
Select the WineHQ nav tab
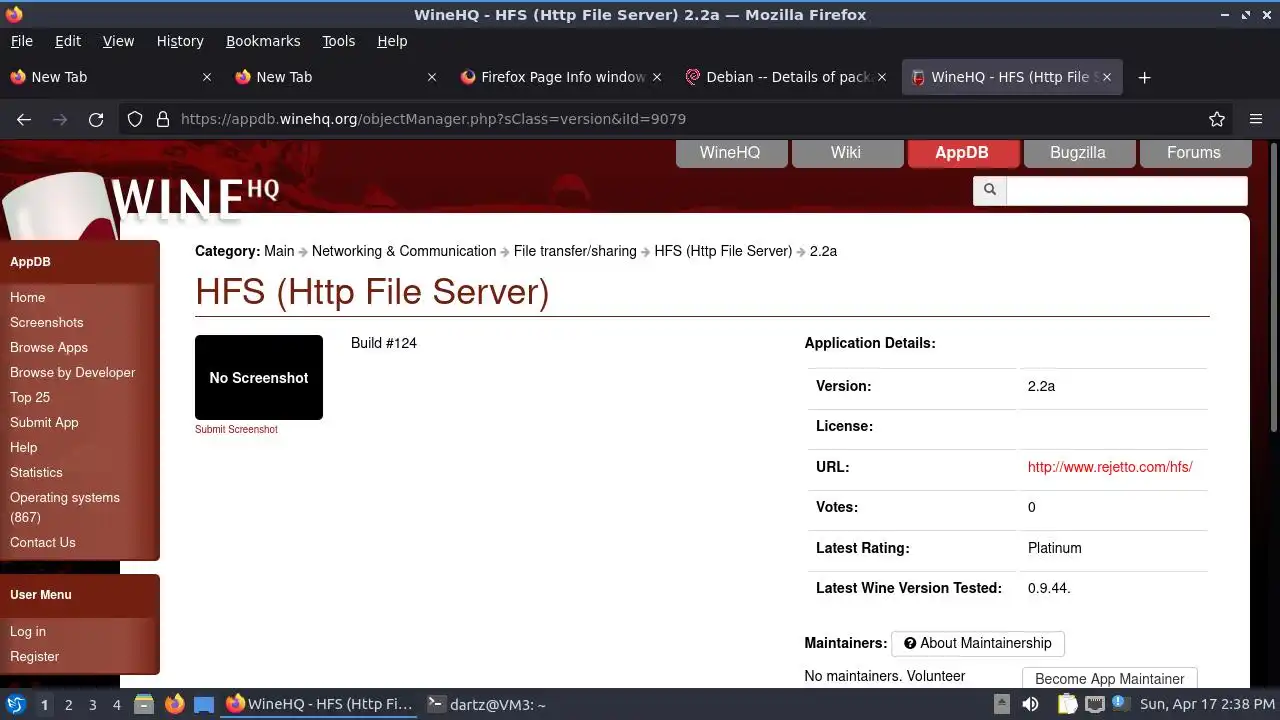[730, 153]
